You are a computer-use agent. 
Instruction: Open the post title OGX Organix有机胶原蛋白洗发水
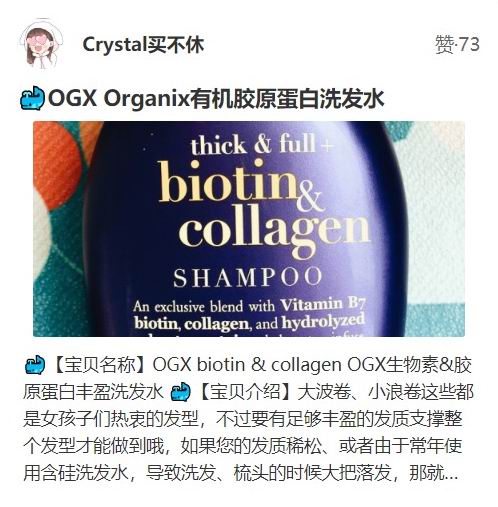(216, 98)
